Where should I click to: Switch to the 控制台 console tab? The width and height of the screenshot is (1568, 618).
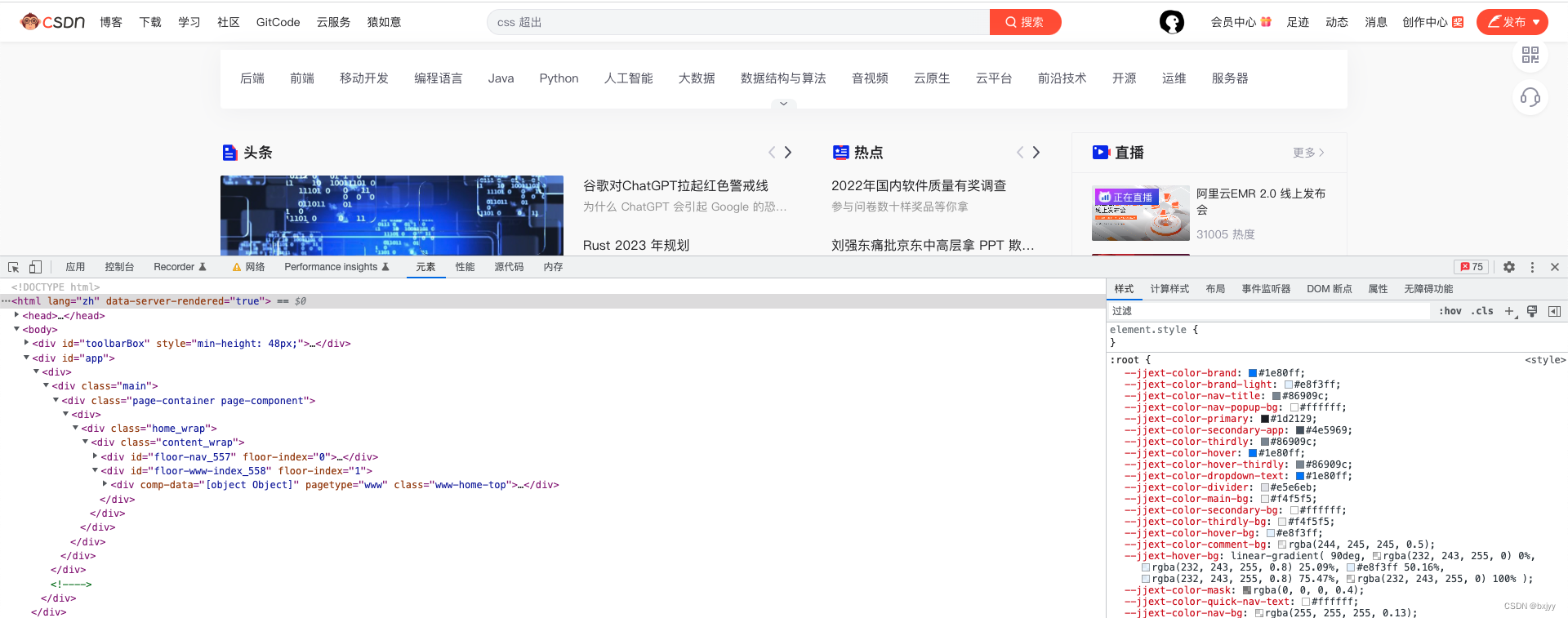tap(119, 267)
